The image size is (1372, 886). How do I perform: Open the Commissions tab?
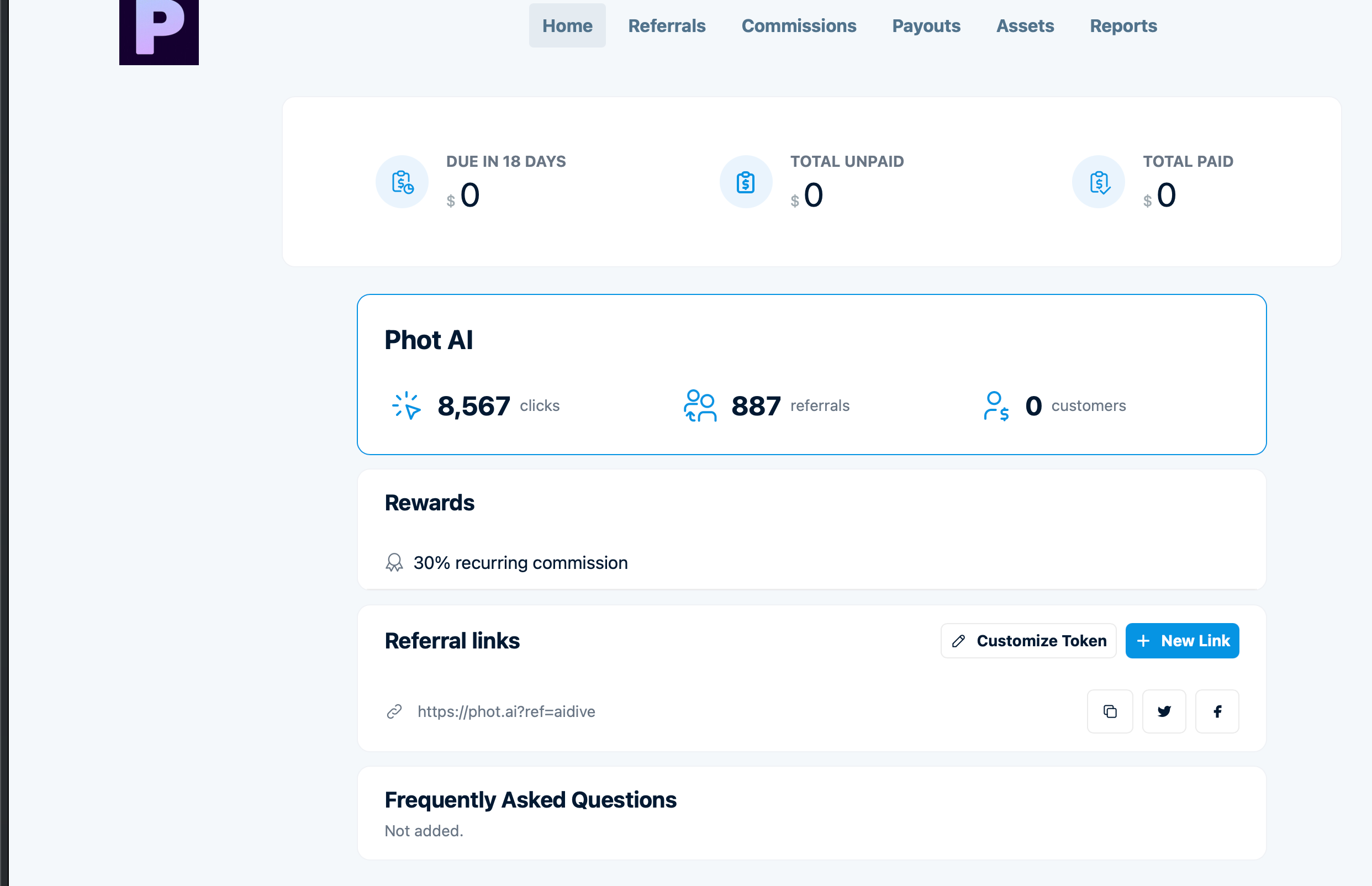point(799,25)
